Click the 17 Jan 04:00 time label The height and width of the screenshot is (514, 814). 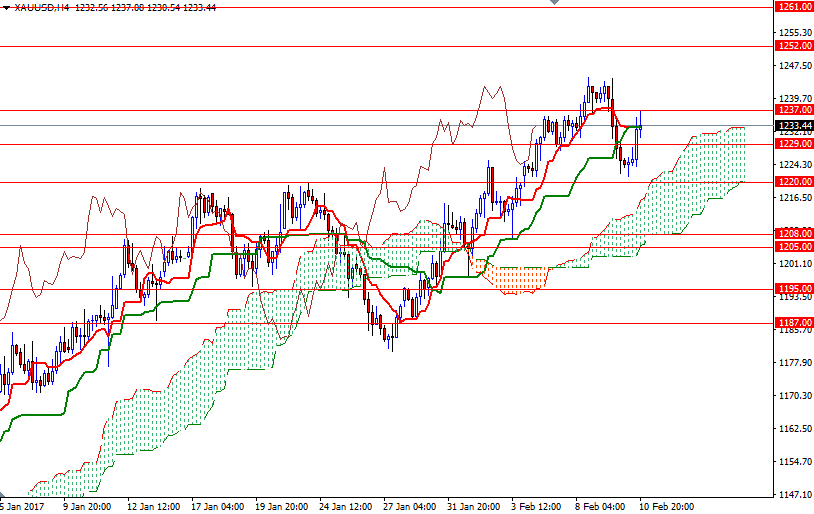[x=217, y=506]
